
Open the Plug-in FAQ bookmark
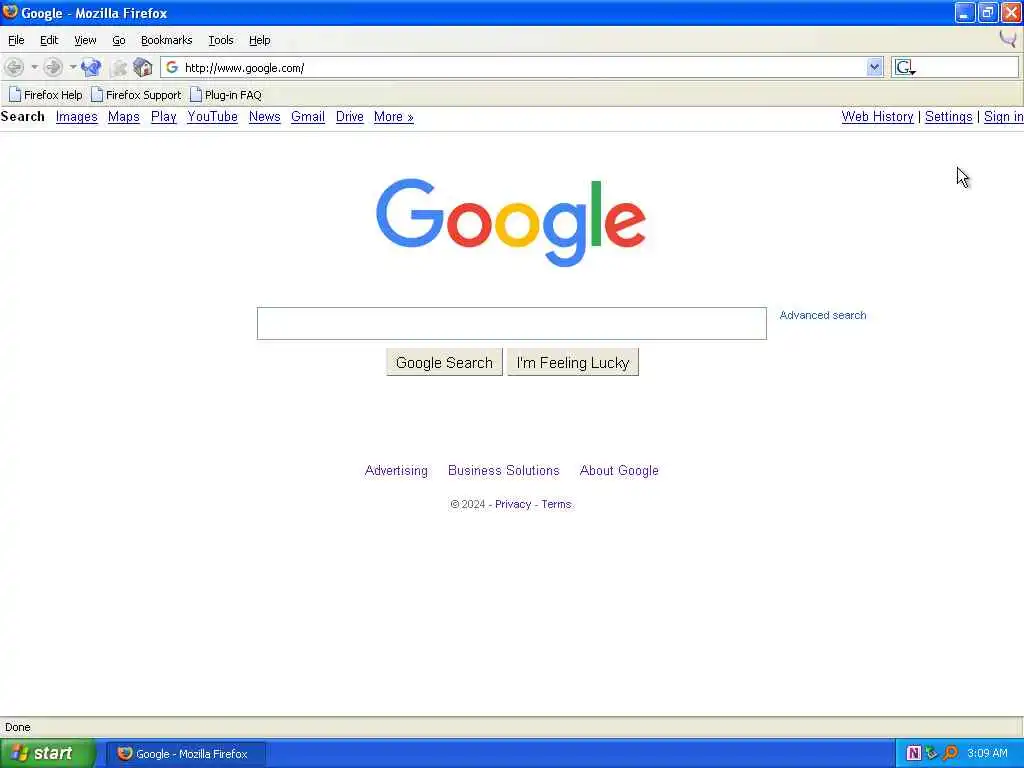(226, 95)
